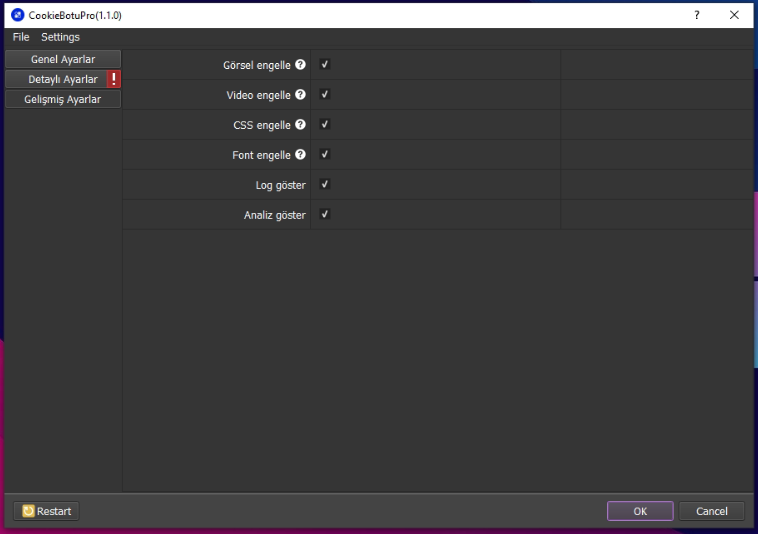Disable the CSS engelle checkbox
The height and width of the screenshot is (534, 758).
[x=325, y=125]
